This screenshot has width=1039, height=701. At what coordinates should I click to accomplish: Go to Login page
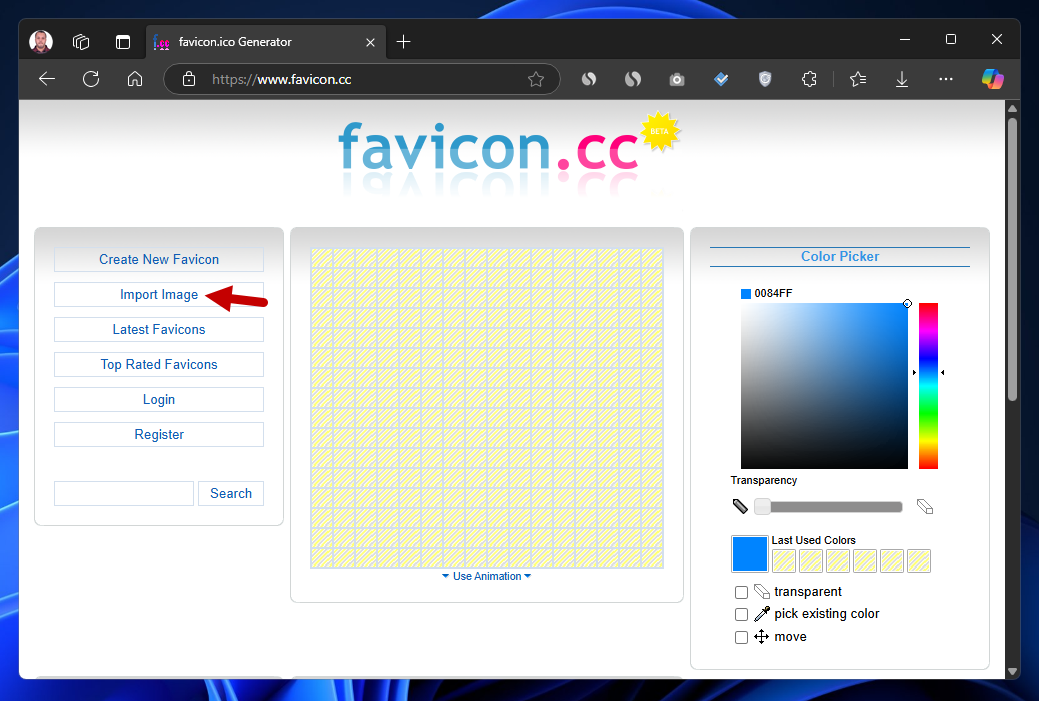tap(159, 400)
